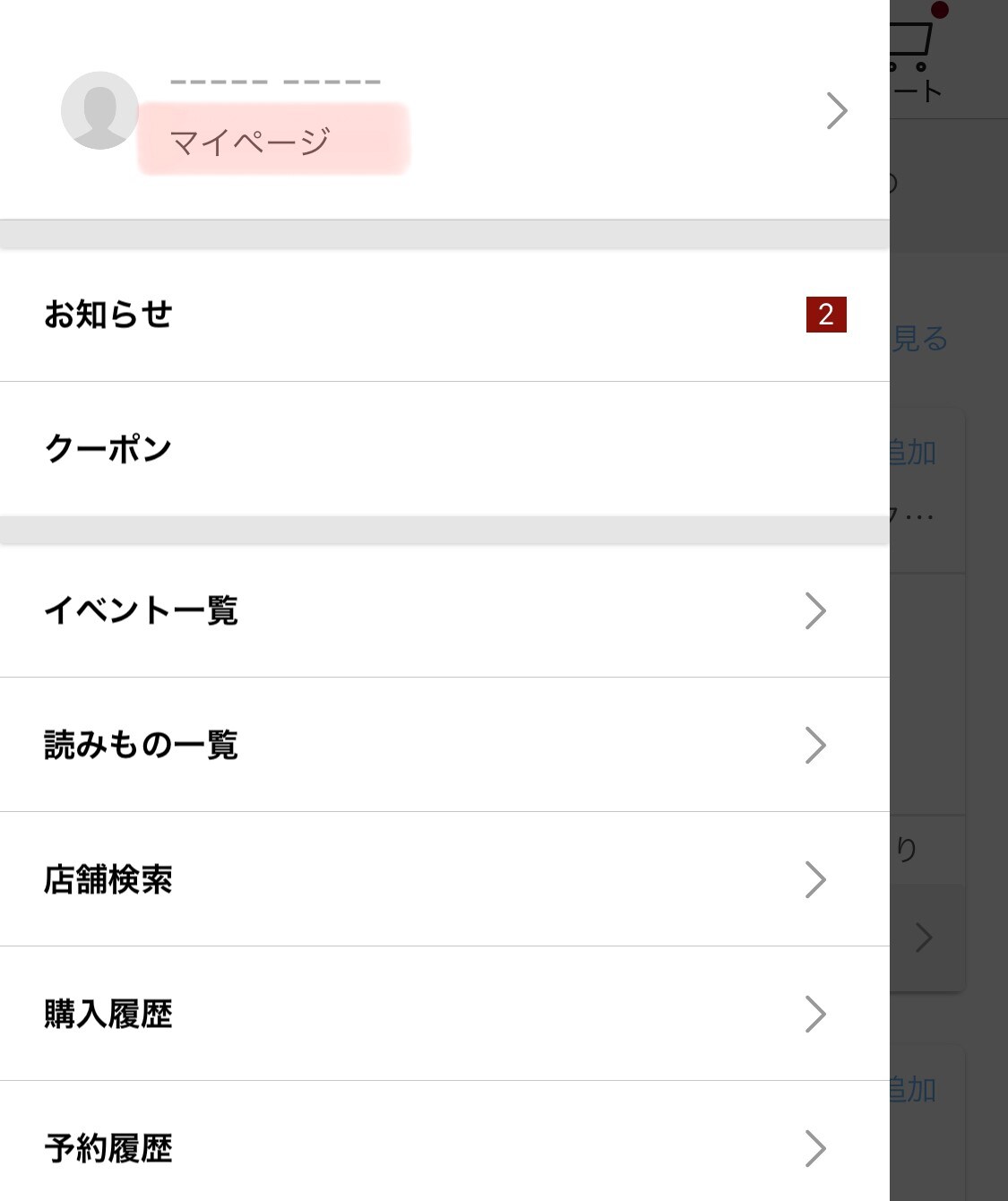Tap the dashed username placeholder text
Viewport: 1008px width, 1201px height.
click(275, 82)
